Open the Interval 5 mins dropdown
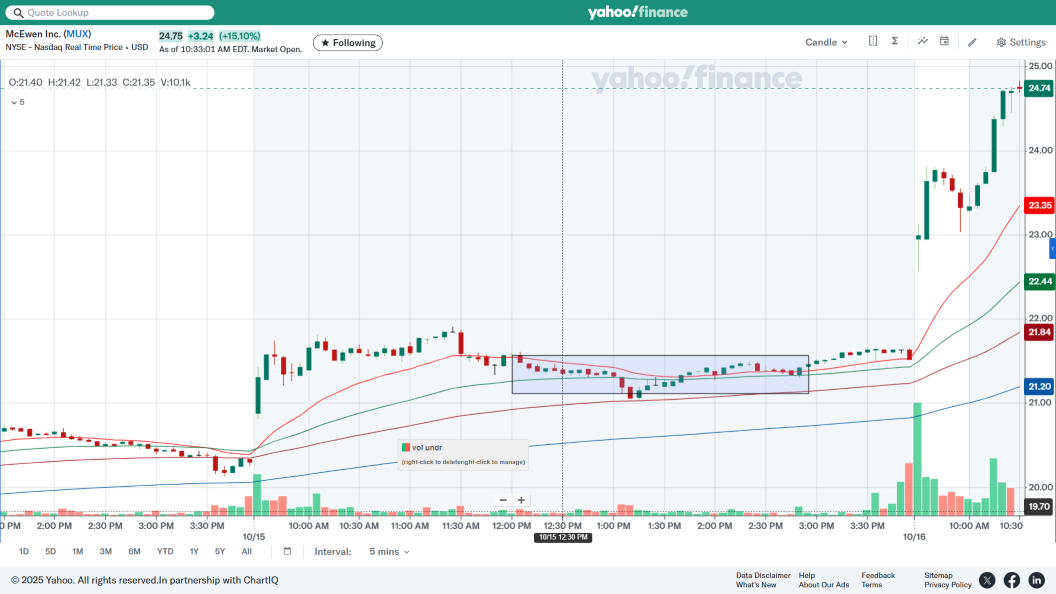Screen dimensions: 1056x594 point(389,552)
